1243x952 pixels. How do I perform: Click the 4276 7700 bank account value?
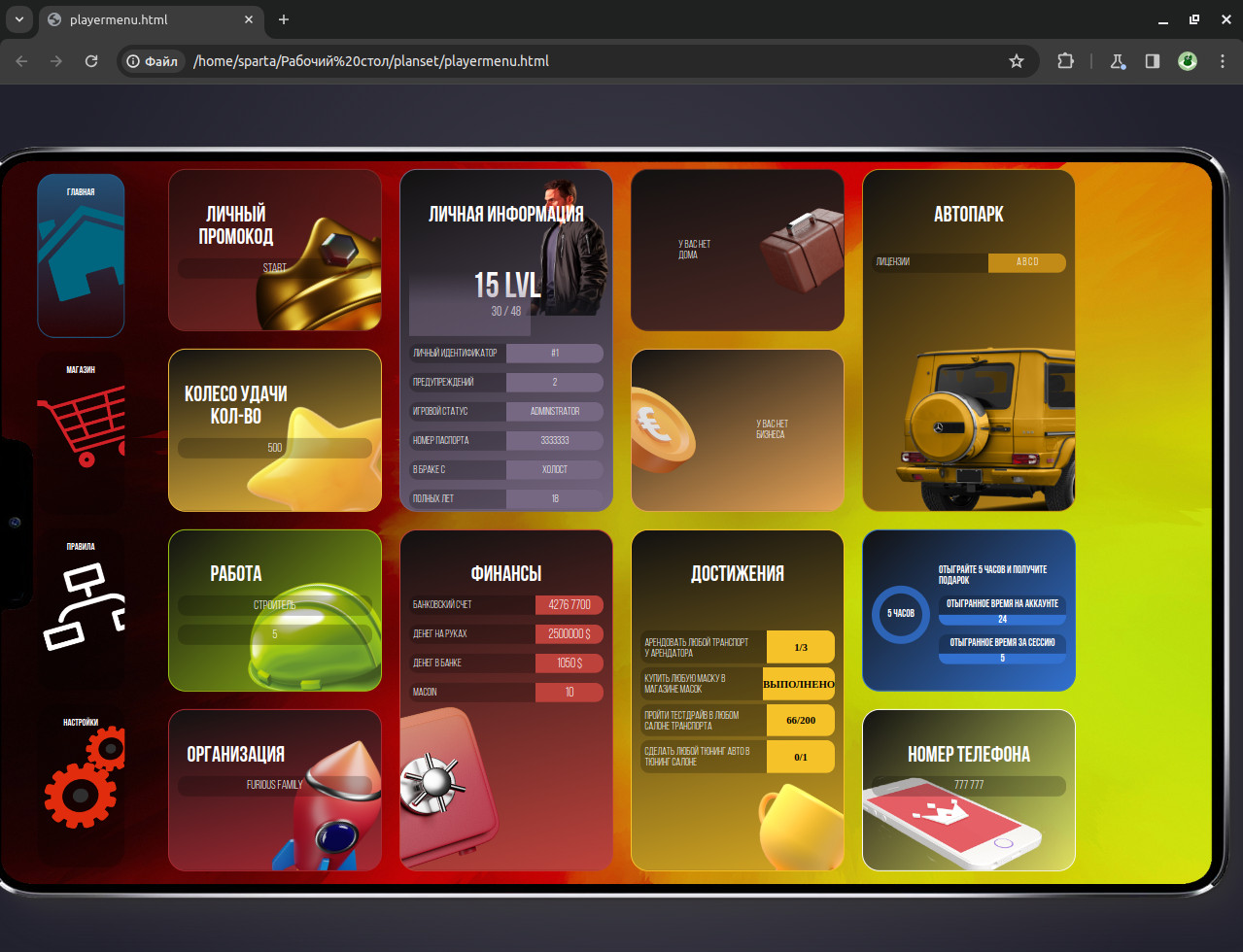point(570,605)
